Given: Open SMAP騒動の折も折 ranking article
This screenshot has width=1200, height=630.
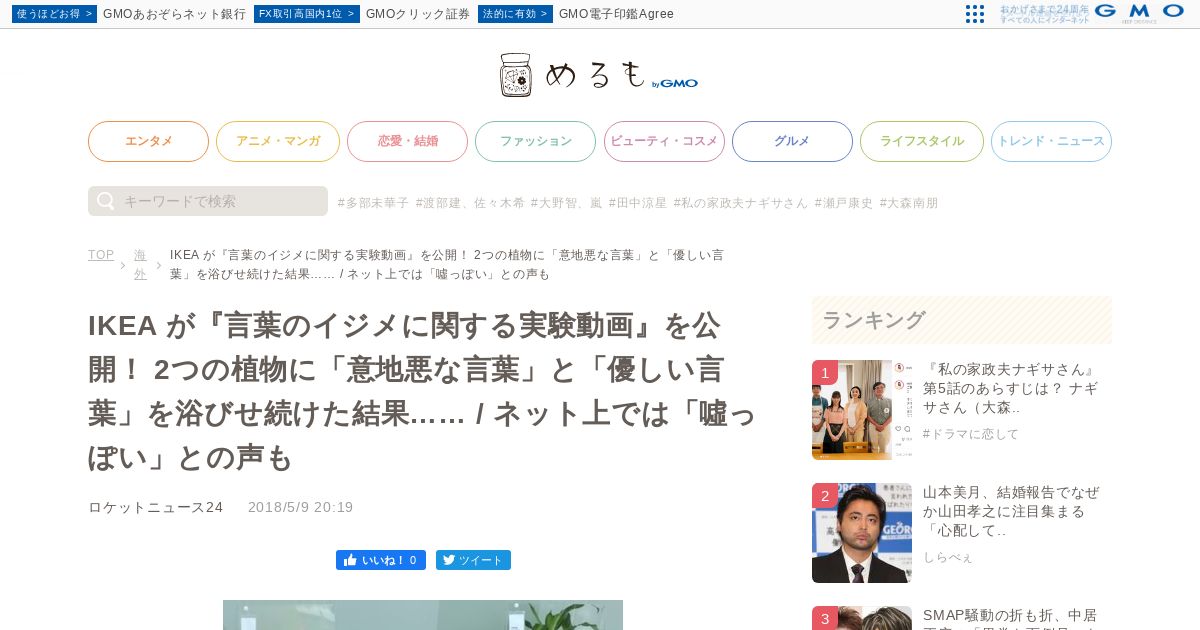Looking at the screenshot, I should click(1010, 618).
